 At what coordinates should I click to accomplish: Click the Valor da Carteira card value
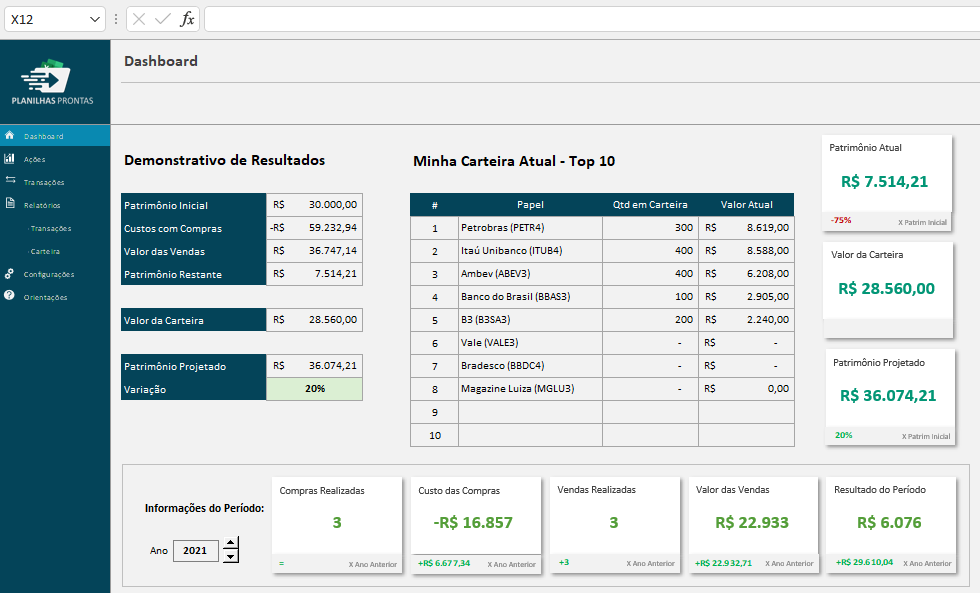pyautogui.click(x=886, y=289)
